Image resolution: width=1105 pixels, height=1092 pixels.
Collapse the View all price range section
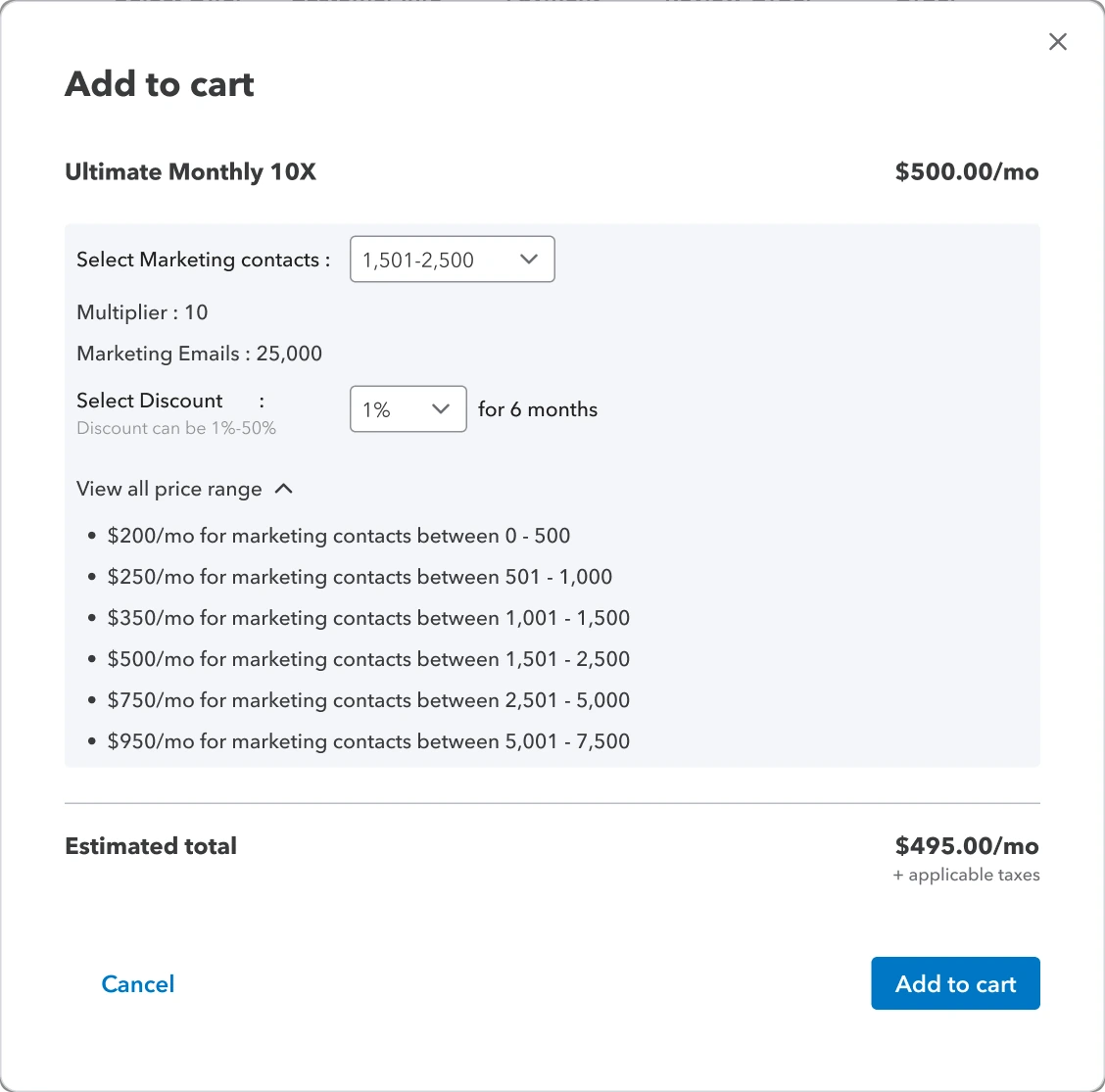point(184,489)
